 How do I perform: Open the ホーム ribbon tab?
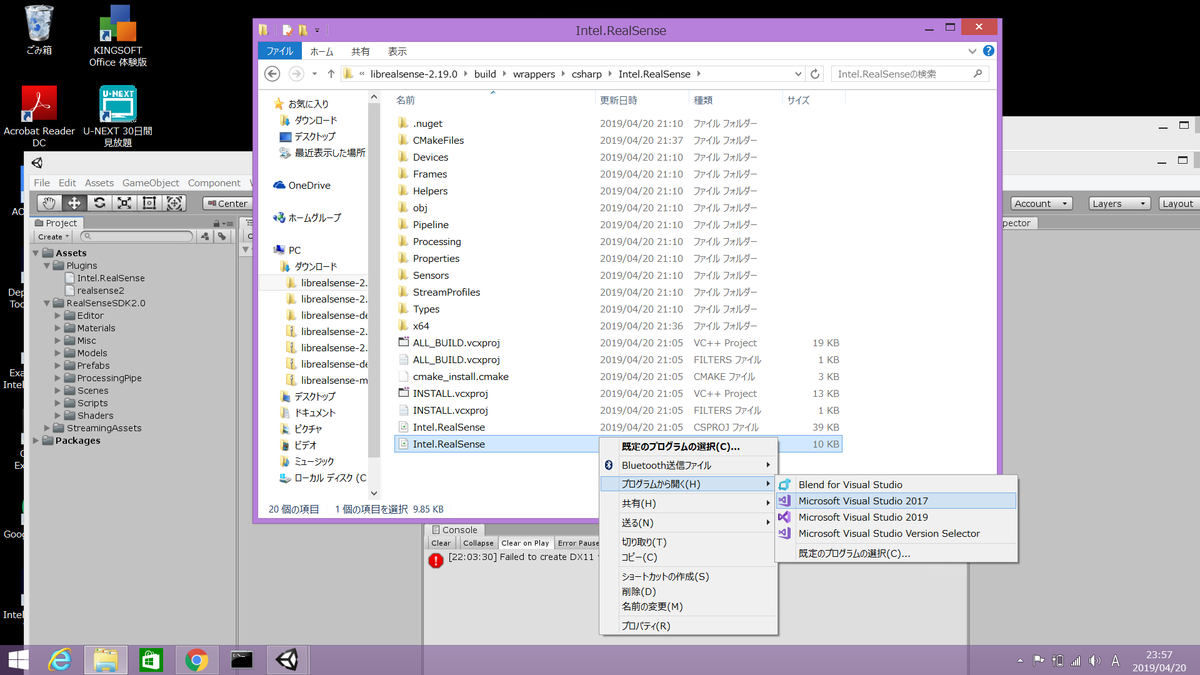[x=321, y=51]
